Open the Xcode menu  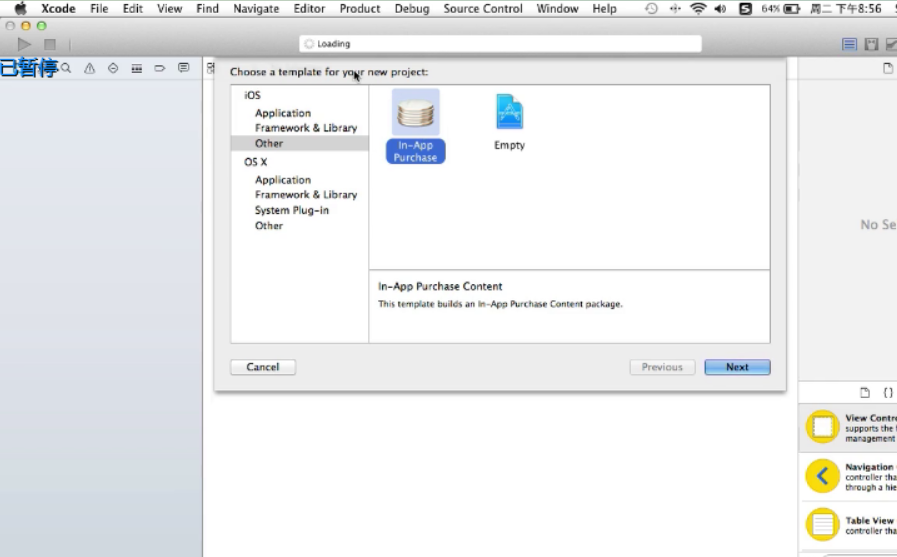[58, 9]
